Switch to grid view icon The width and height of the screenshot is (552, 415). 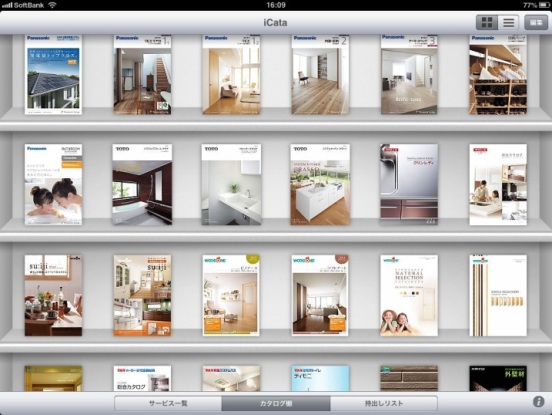coord(487,23)
